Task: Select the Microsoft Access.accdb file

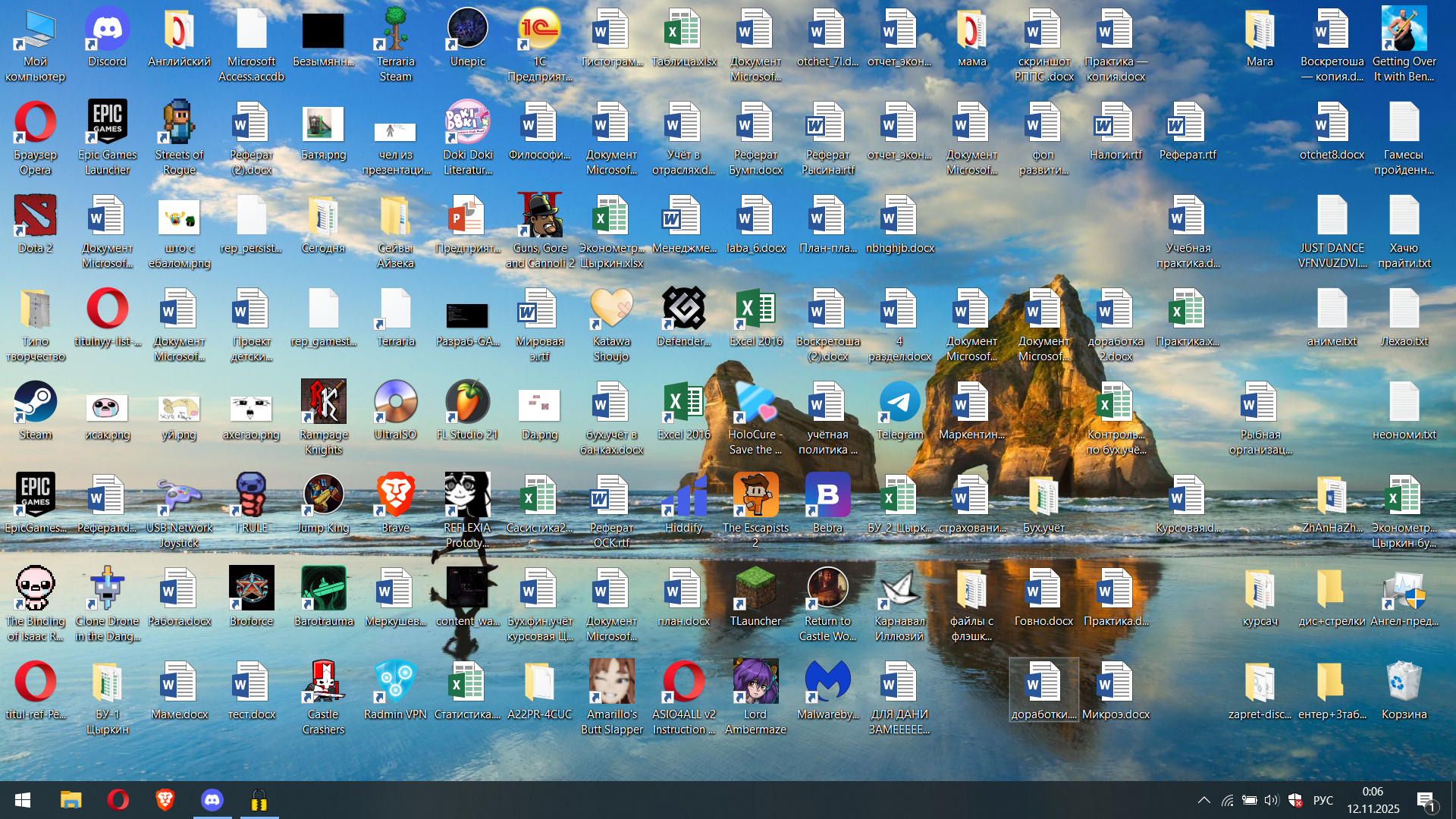Action: pyautogui.click(x=252, y=45)
